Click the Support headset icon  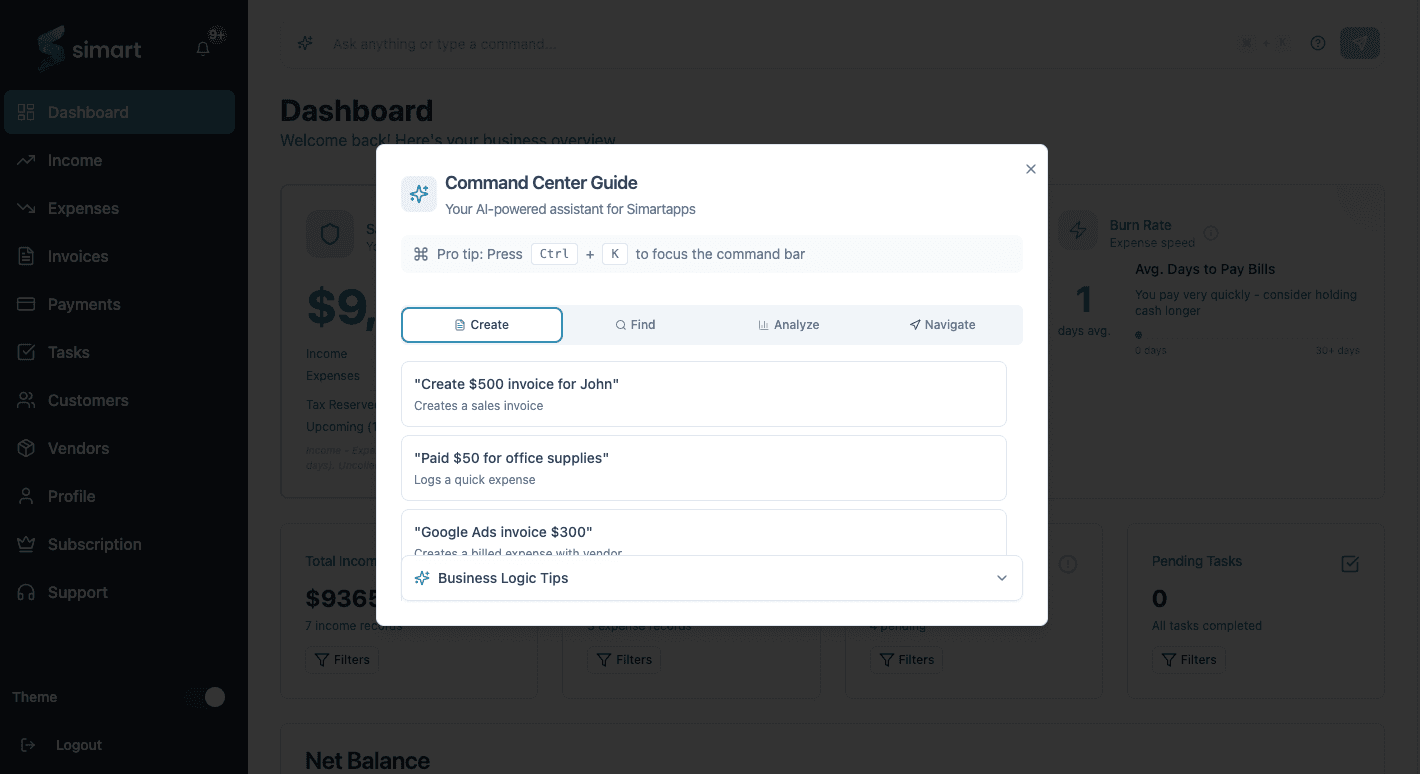27,592
